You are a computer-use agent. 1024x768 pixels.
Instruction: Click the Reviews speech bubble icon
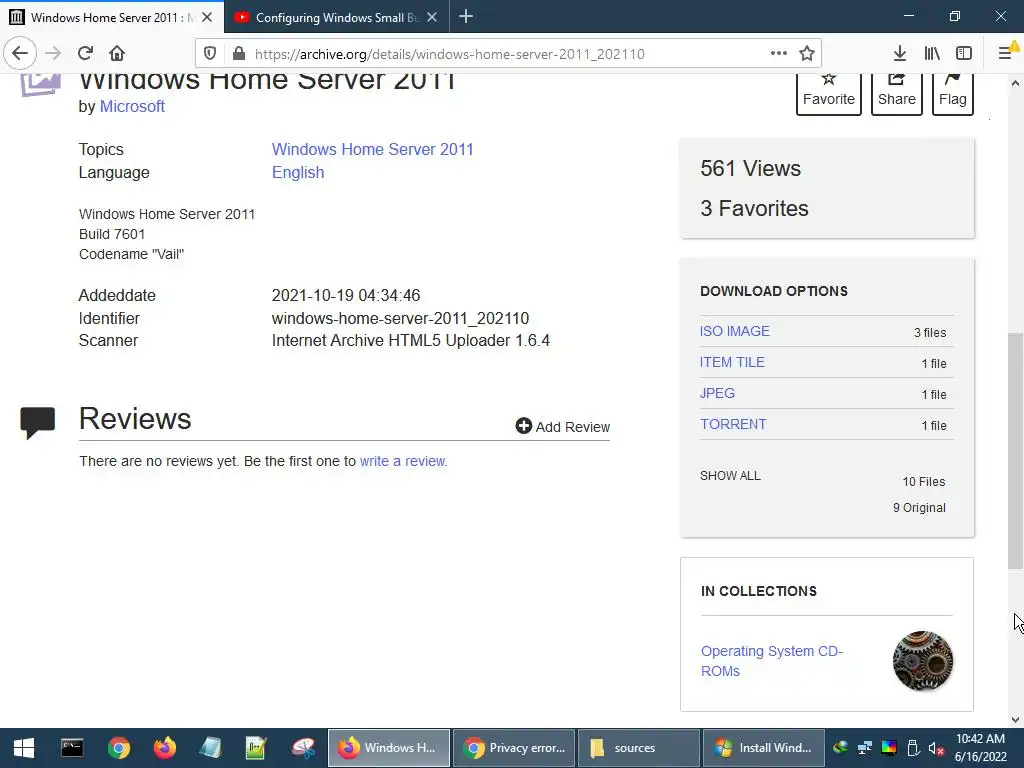pos(38,423)
